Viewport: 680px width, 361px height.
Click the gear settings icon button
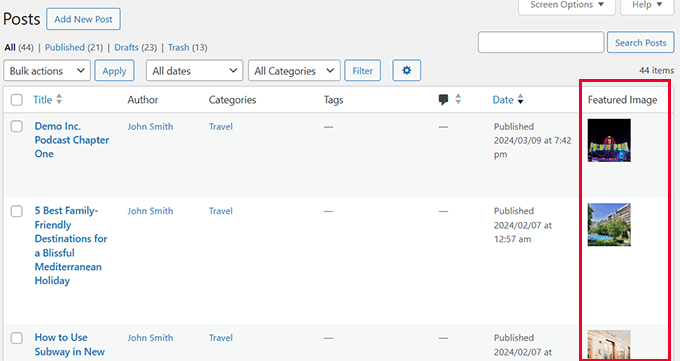point(406,70)
